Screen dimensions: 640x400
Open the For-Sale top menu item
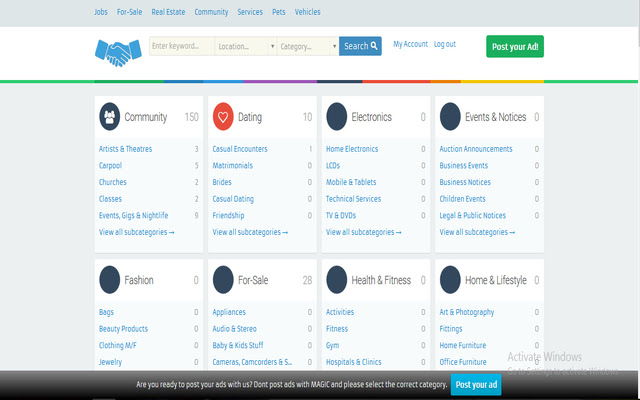click(129, 12)
